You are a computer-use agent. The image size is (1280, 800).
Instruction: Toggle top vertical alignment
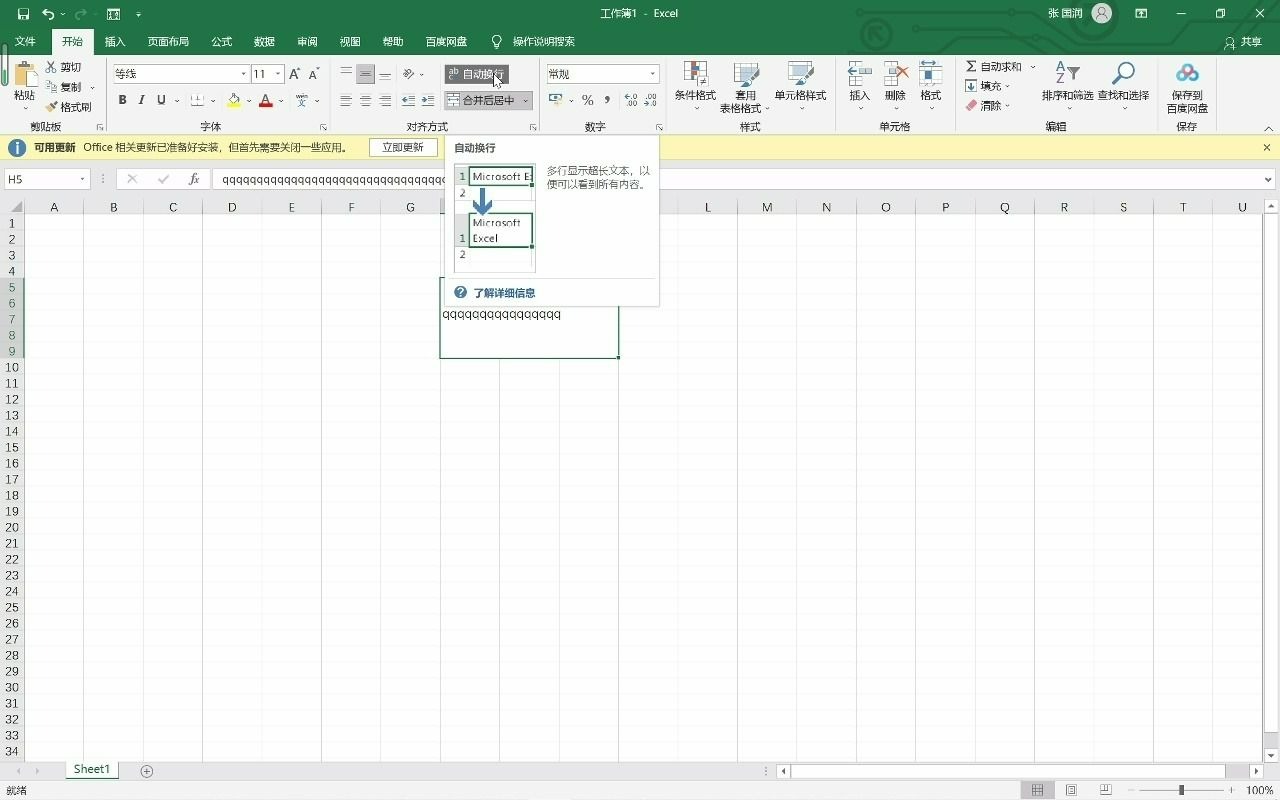(346, 74)
